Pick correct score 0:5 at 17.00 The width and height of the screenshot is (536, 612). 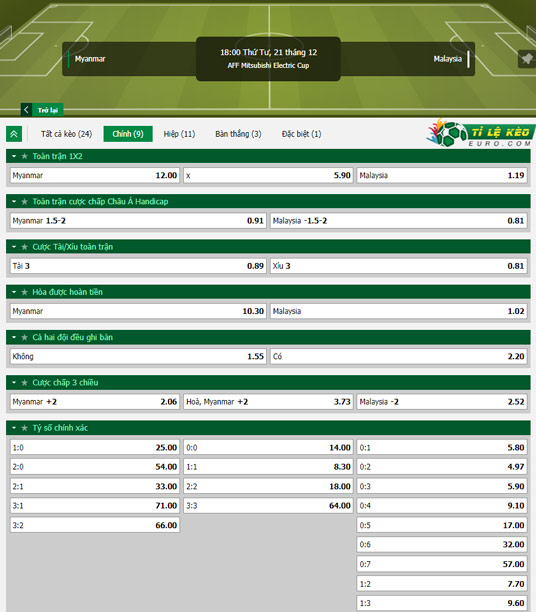(442, 525)
